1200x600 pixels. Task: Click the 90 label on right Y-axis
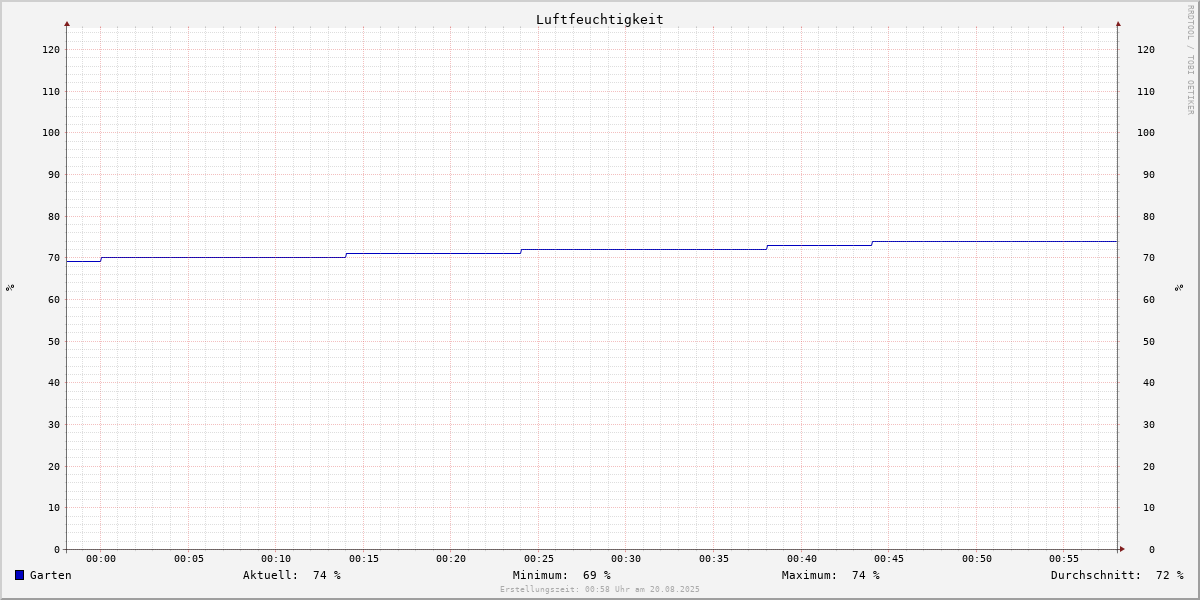pos(1149,174)
